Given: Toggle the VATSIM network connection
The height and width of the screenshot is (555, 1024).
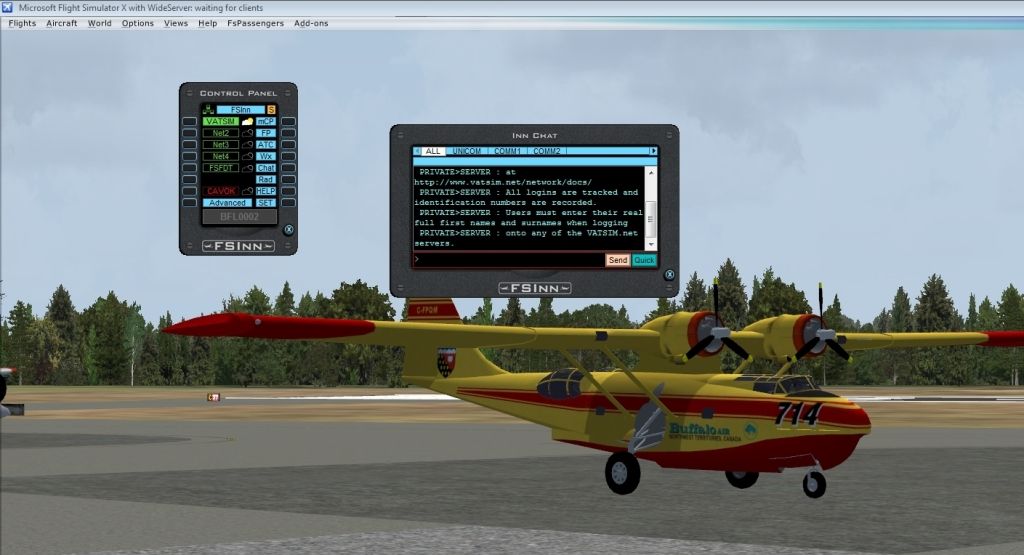Looking at the screenshot, I should pyautogui.click(x=221, y=121).
